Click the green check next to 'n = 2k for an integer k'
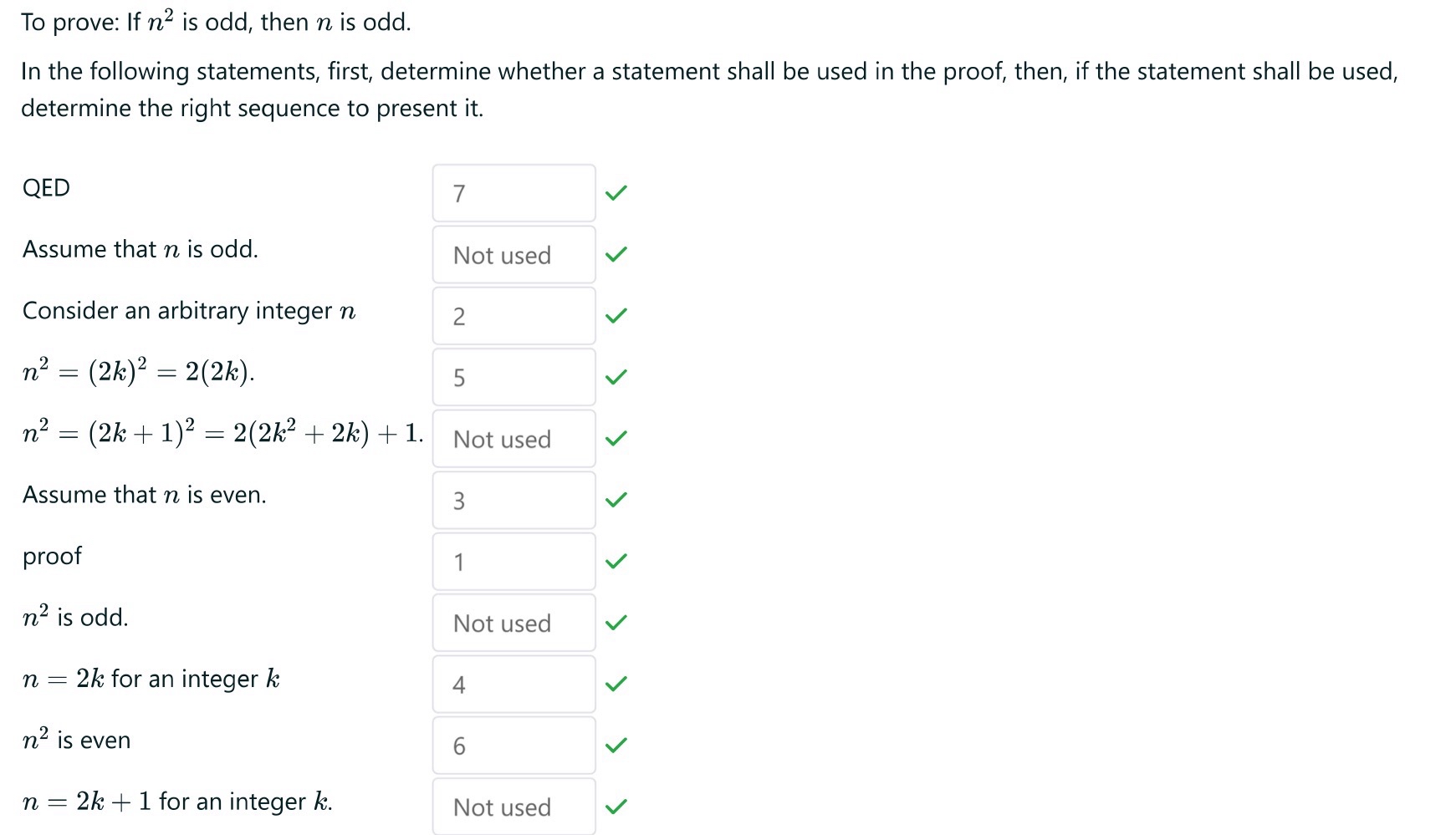 [x=617, y=684]
